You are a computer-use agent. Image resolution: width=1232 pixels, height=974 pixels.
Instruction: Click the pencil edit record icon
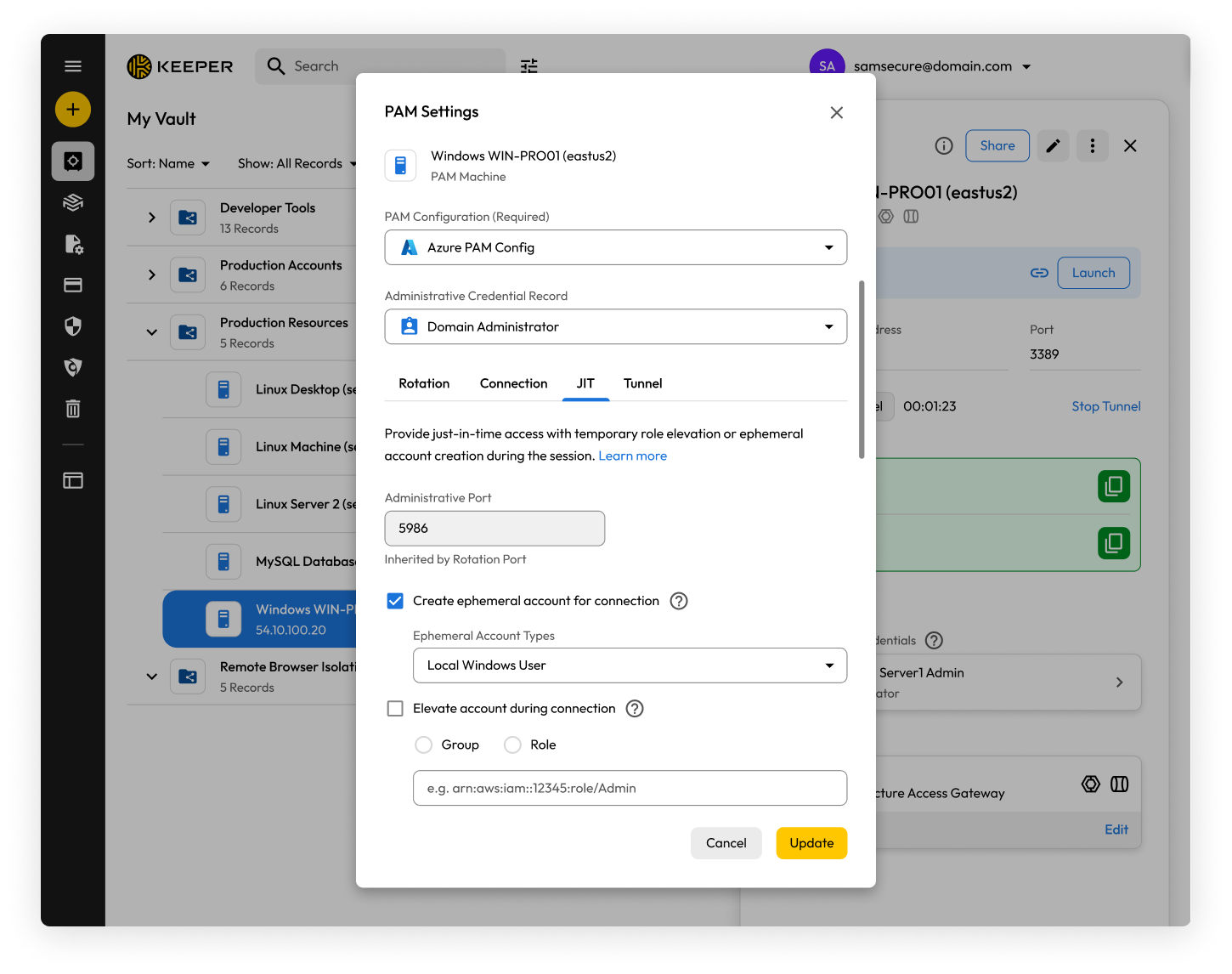[x=1053, y=146]
